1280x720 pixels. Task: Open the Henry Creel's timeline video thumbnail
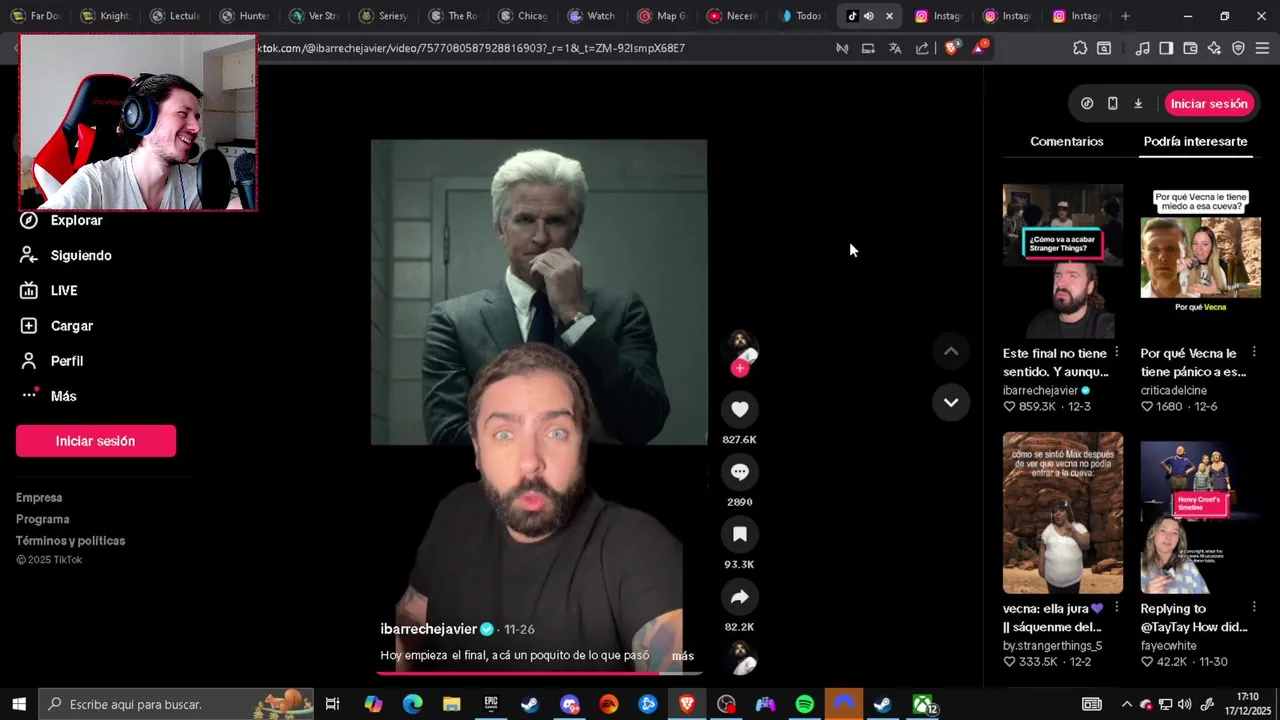(1201, 513)
